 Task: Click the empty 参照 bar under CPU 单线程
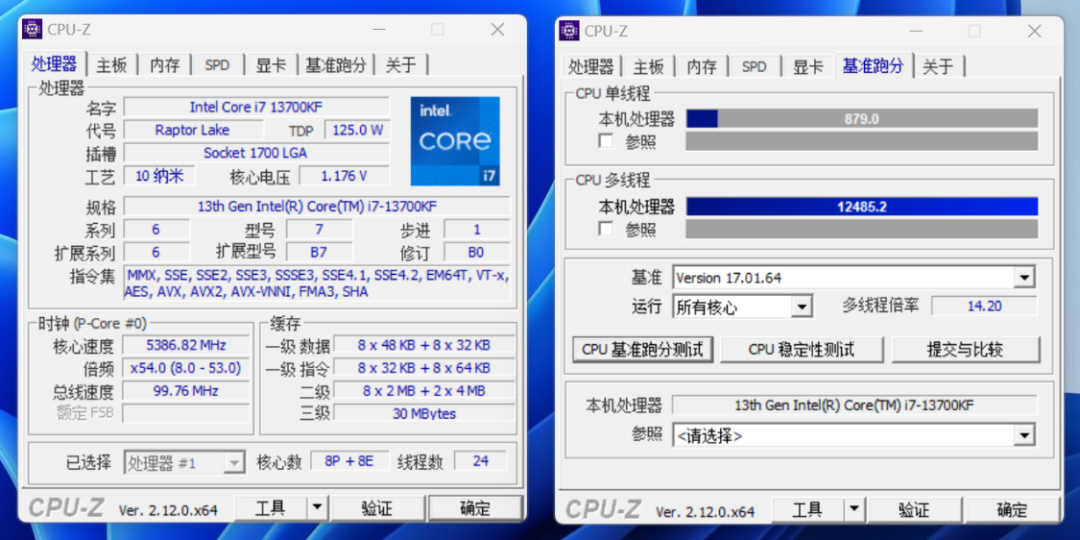pyautogui.click(x=862, y=141)
